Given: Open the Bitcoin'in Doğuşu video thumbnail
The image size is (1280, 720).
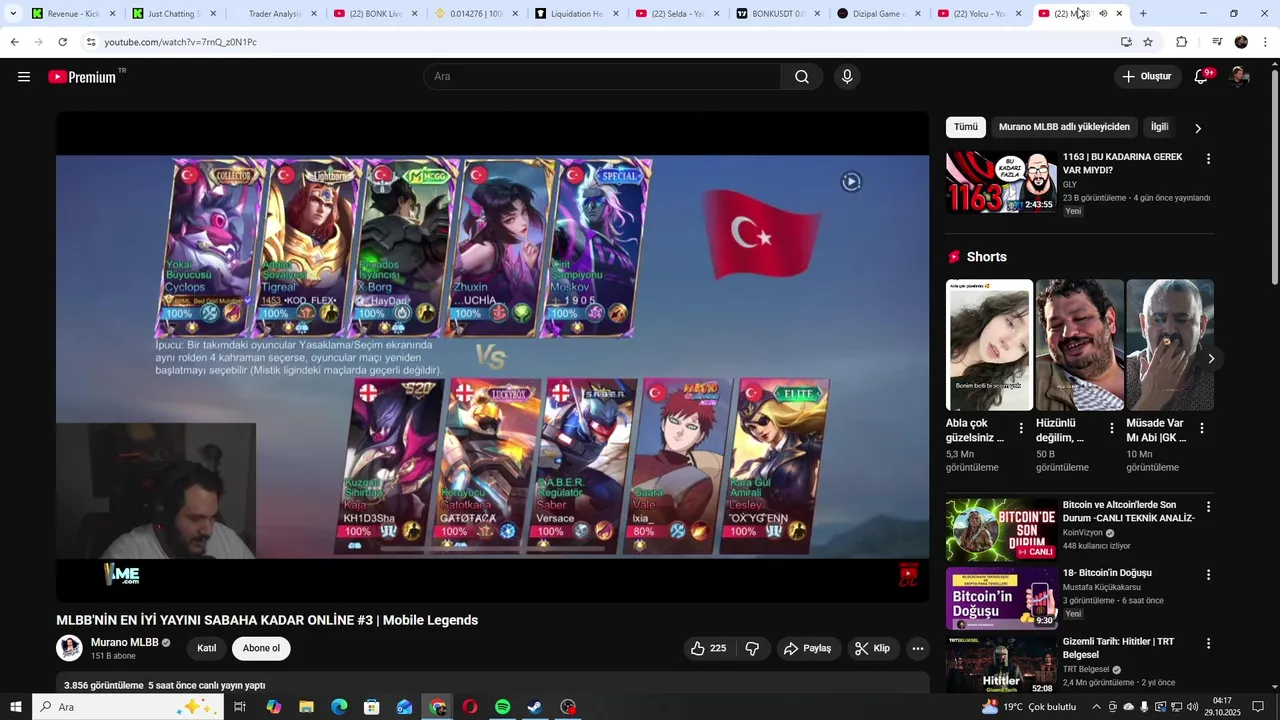Looking at the screenshot, I should coord(1001,599).
